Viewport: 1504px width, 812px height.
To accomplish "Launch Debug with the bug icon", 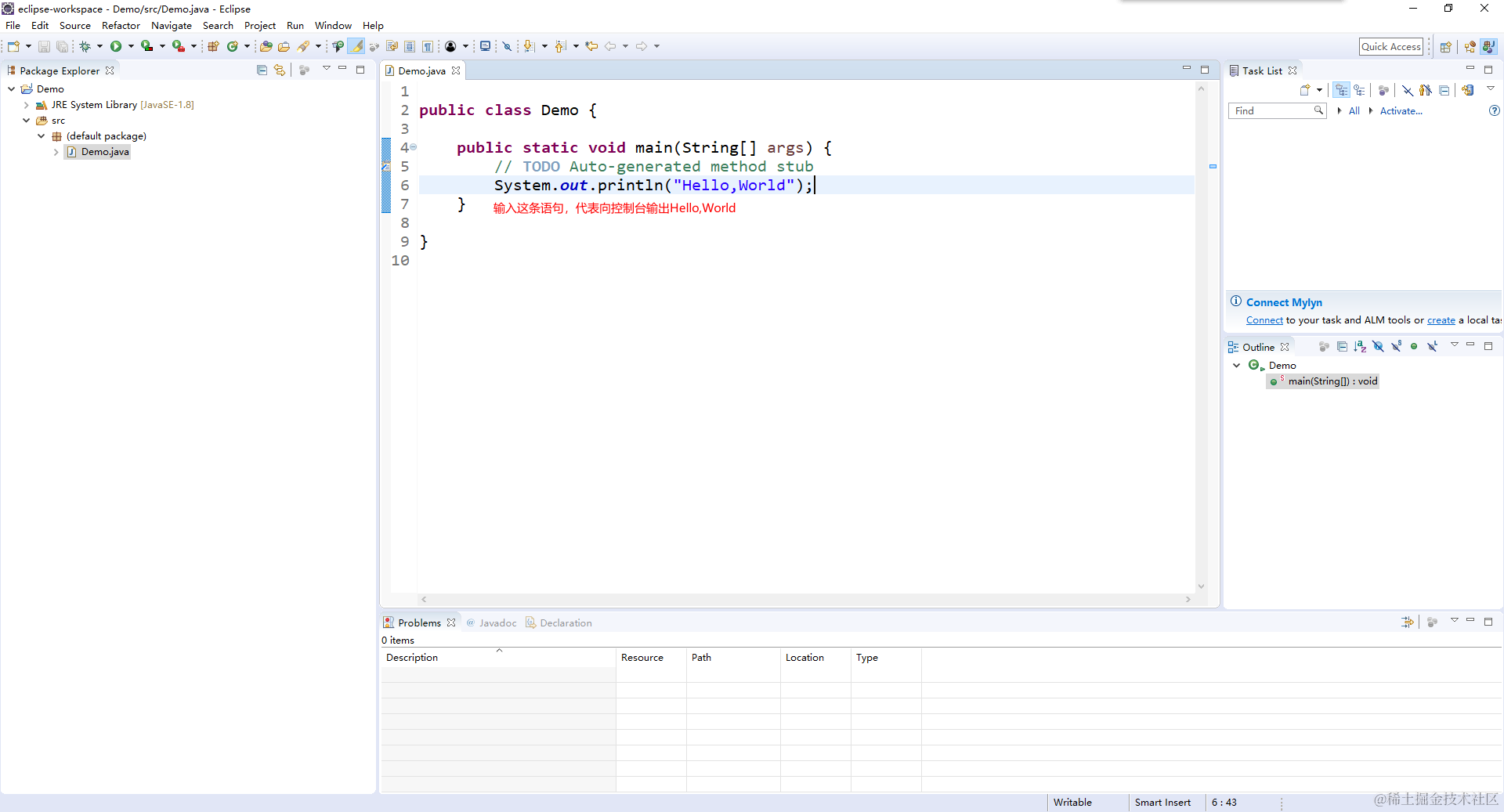I will (x=85, y=46).
